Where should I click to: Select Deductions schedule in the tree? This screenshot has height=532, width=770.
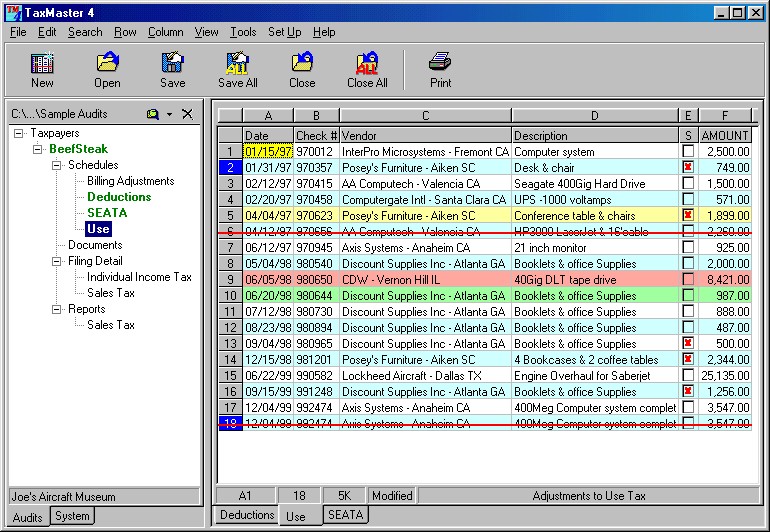119,197
